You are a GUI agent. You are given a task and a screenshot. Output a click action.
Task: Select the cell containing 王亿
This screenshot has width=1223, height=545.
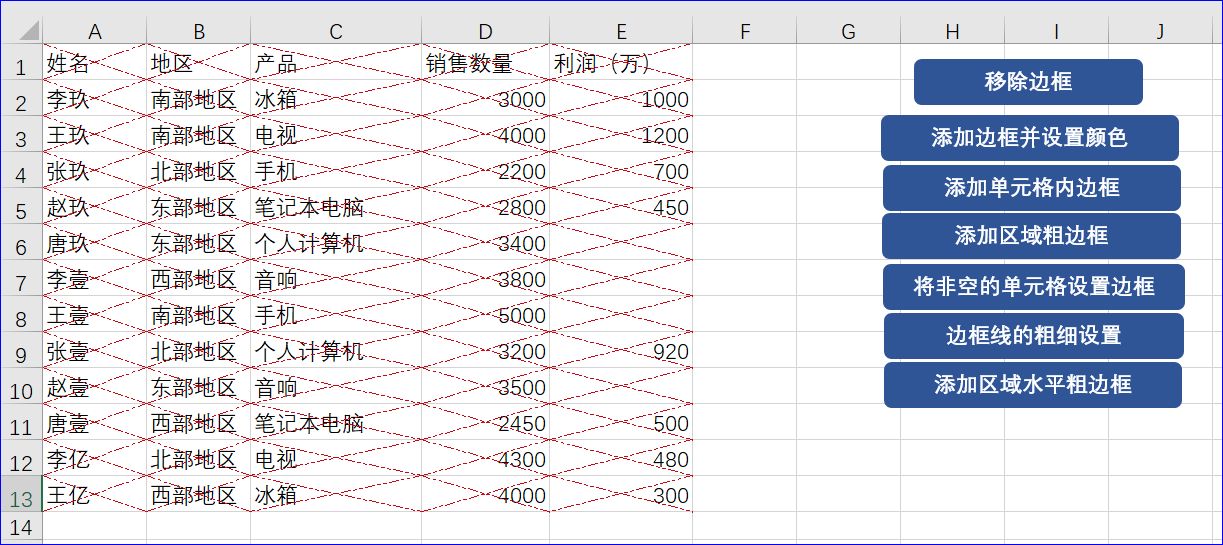pos(95,495)
